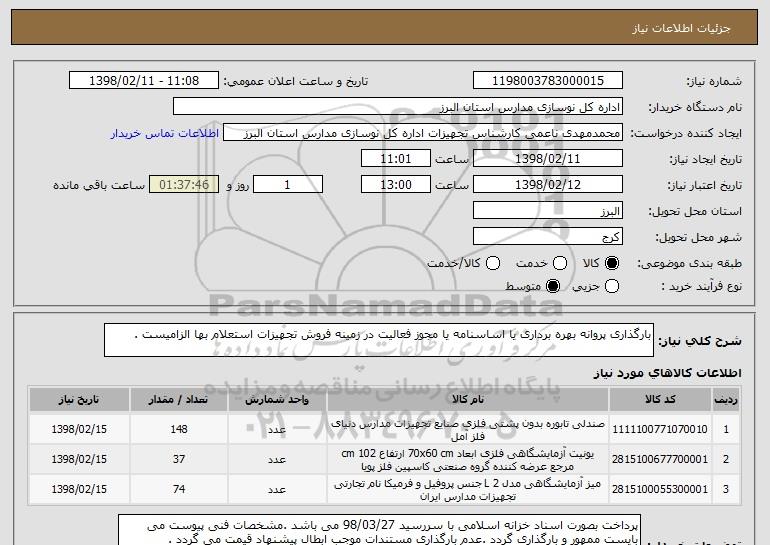Click the delivery city field کرج

tap(548, 237)
